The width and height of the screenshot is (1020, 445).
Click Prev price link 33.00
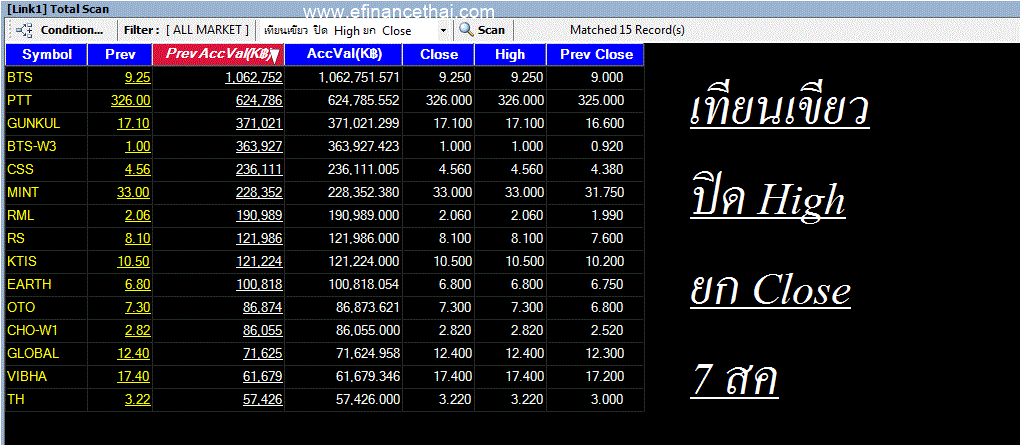point(134,193)
